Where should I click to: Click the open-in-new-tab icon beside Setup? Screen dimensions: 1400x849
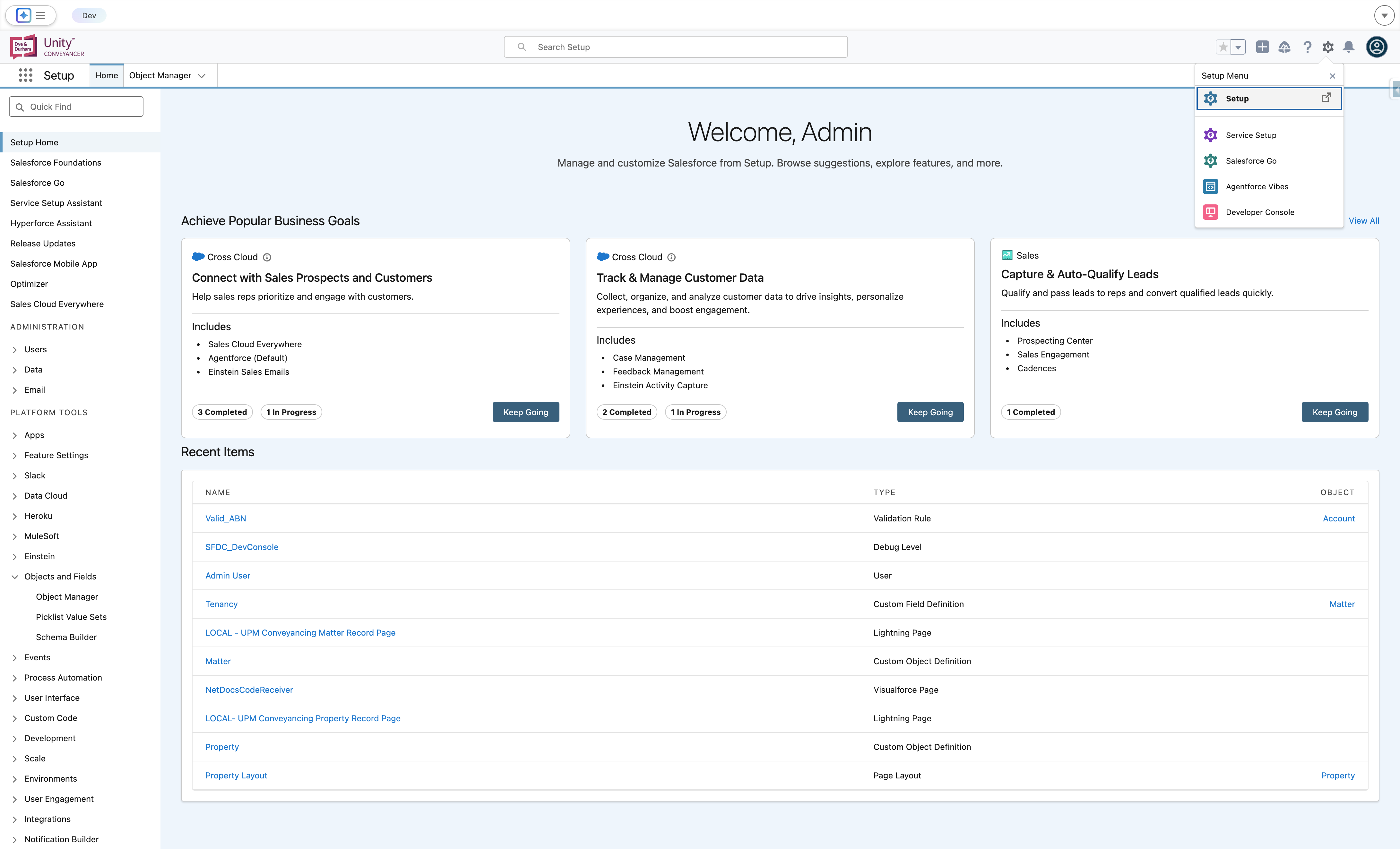[x=1326, y=98]
